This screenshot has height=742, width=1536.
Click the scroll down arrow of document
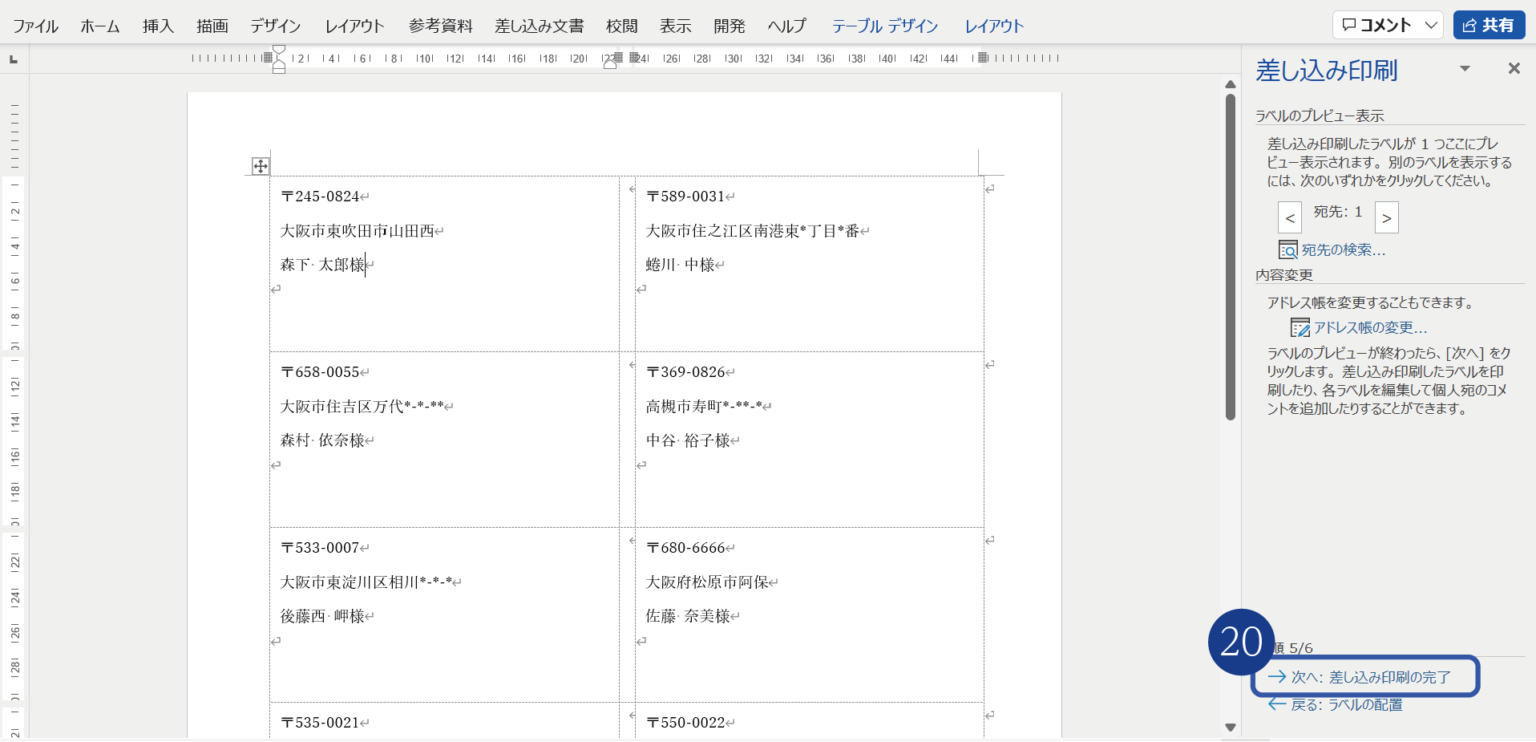1230,727
